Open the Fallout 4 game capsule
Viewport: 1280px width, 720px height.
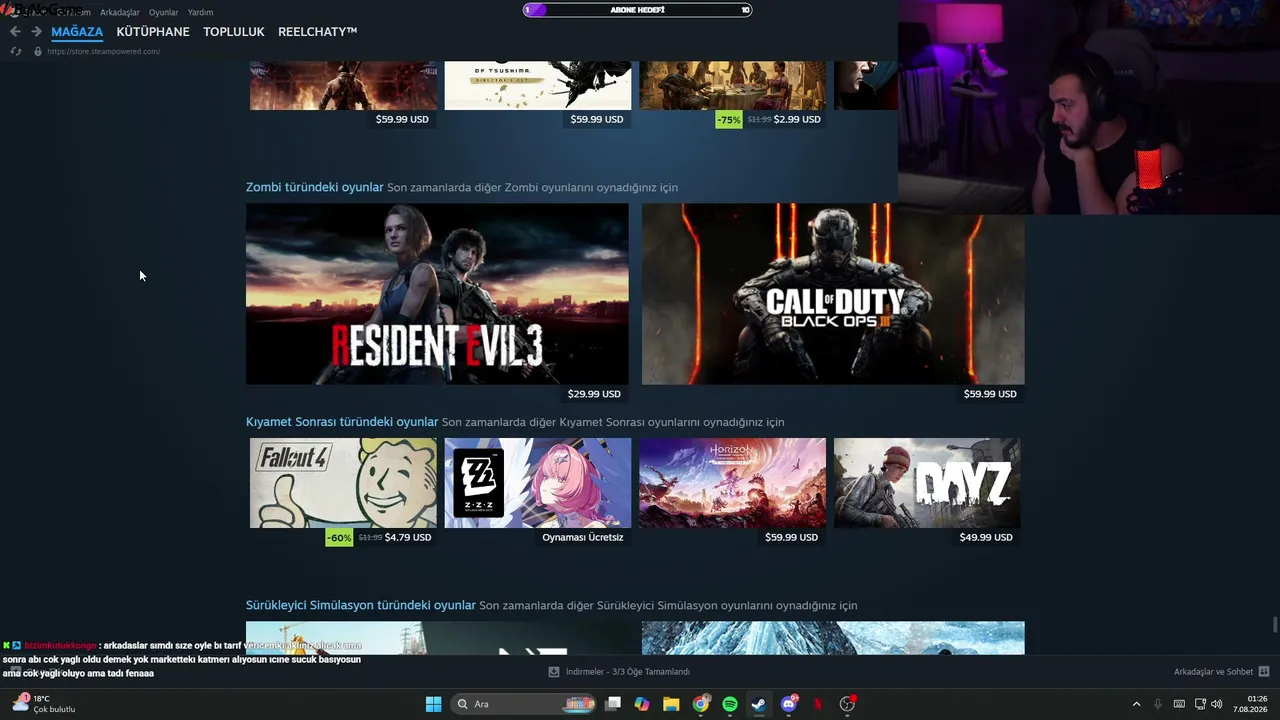point(343,483)
